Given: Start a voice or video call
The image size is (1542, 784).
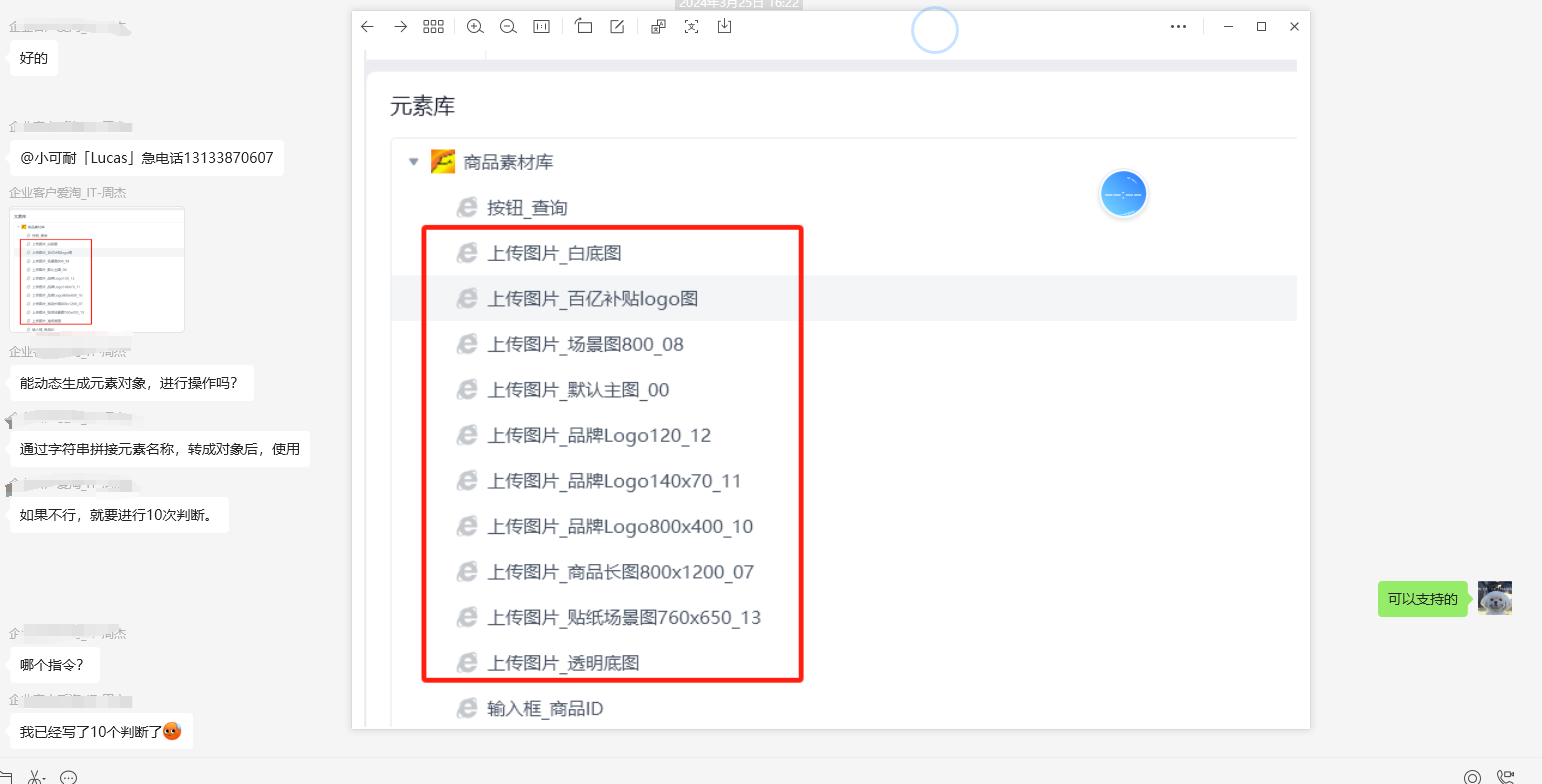Looking at the screenshot, I should 1506,777.
